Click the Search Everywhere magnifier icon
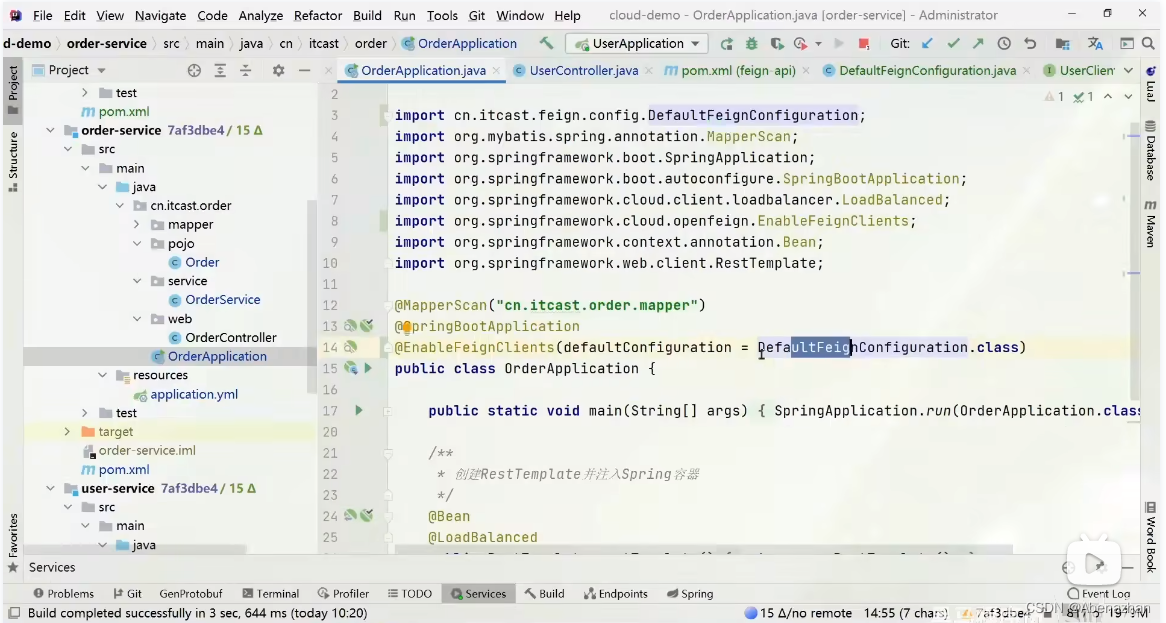Image resolution: width=1166 pixels, height=623 pixels. coord(1149,44)
